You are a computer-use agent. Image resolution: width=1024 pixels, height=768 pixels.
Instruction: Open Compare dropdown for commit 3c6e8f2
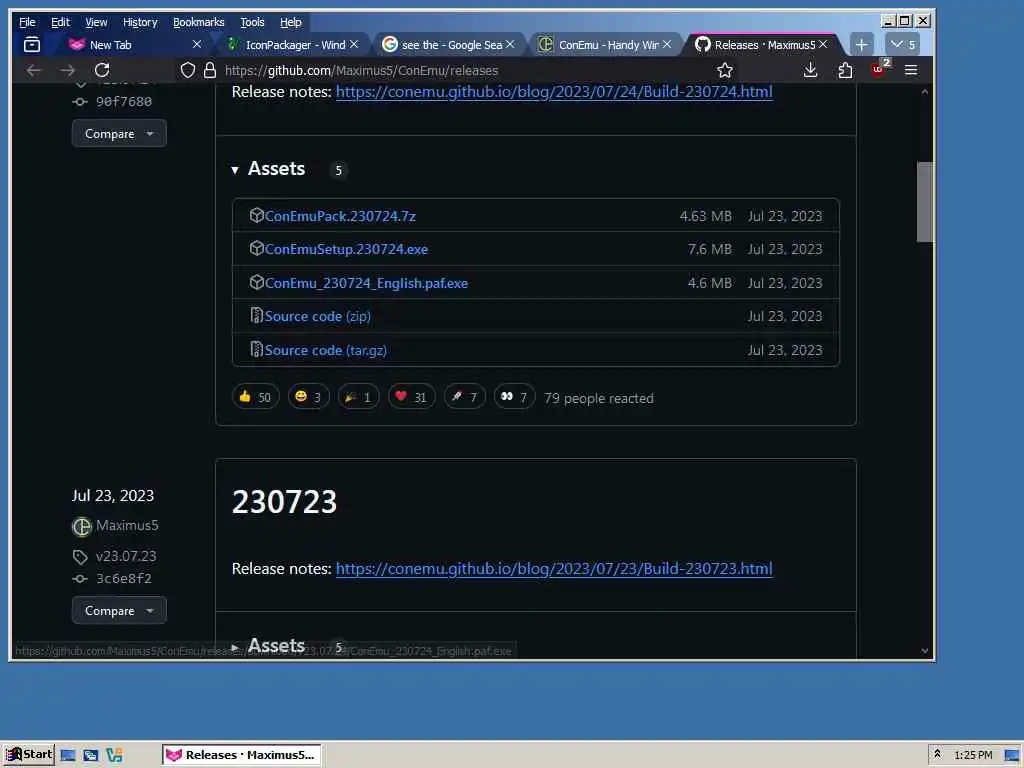click(x=119, y=611)
